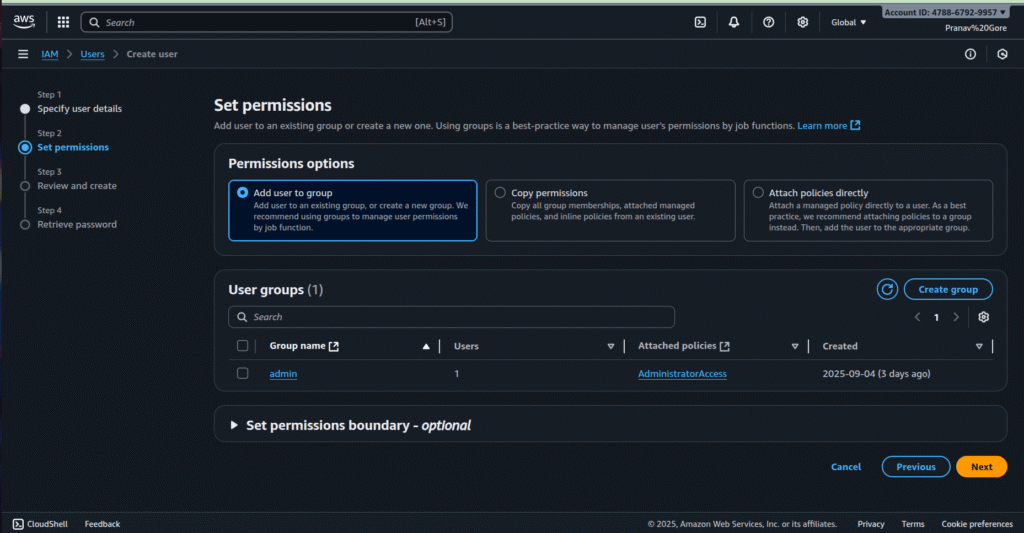1024x533 pixels.
Task: Expand Set permissions boundary section
Action: 234,425
